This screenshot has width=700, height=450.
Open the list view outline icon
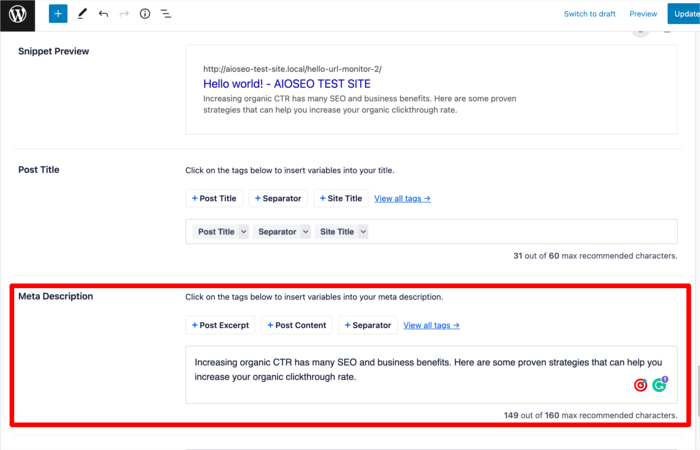pos(166,14)
